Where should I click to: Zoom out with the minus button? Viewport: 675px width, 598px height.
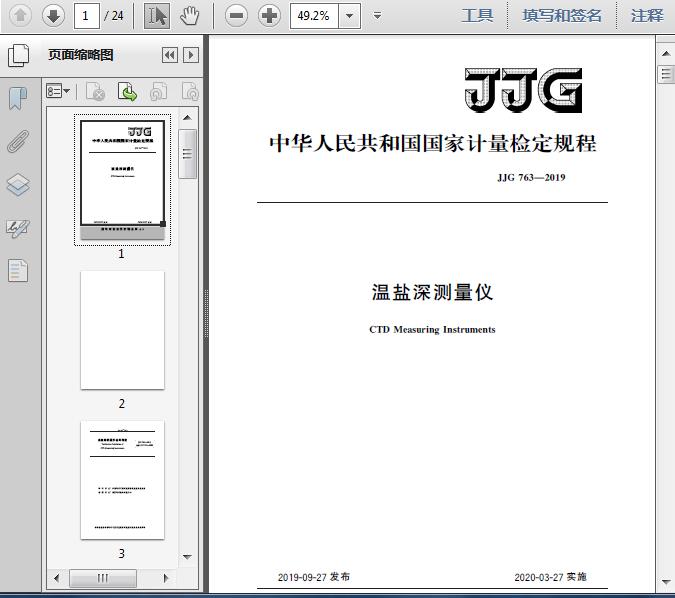[236, 15]
